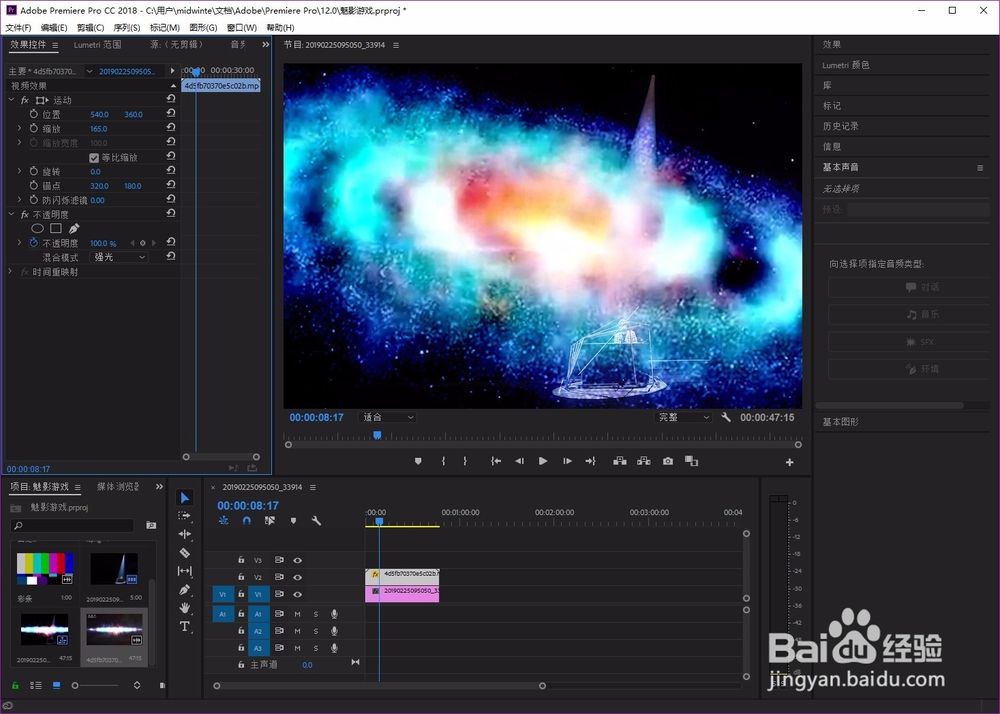Expand the Scale parameter
The height and width of the screenshot is (714, 1000).
pos(19,128)
